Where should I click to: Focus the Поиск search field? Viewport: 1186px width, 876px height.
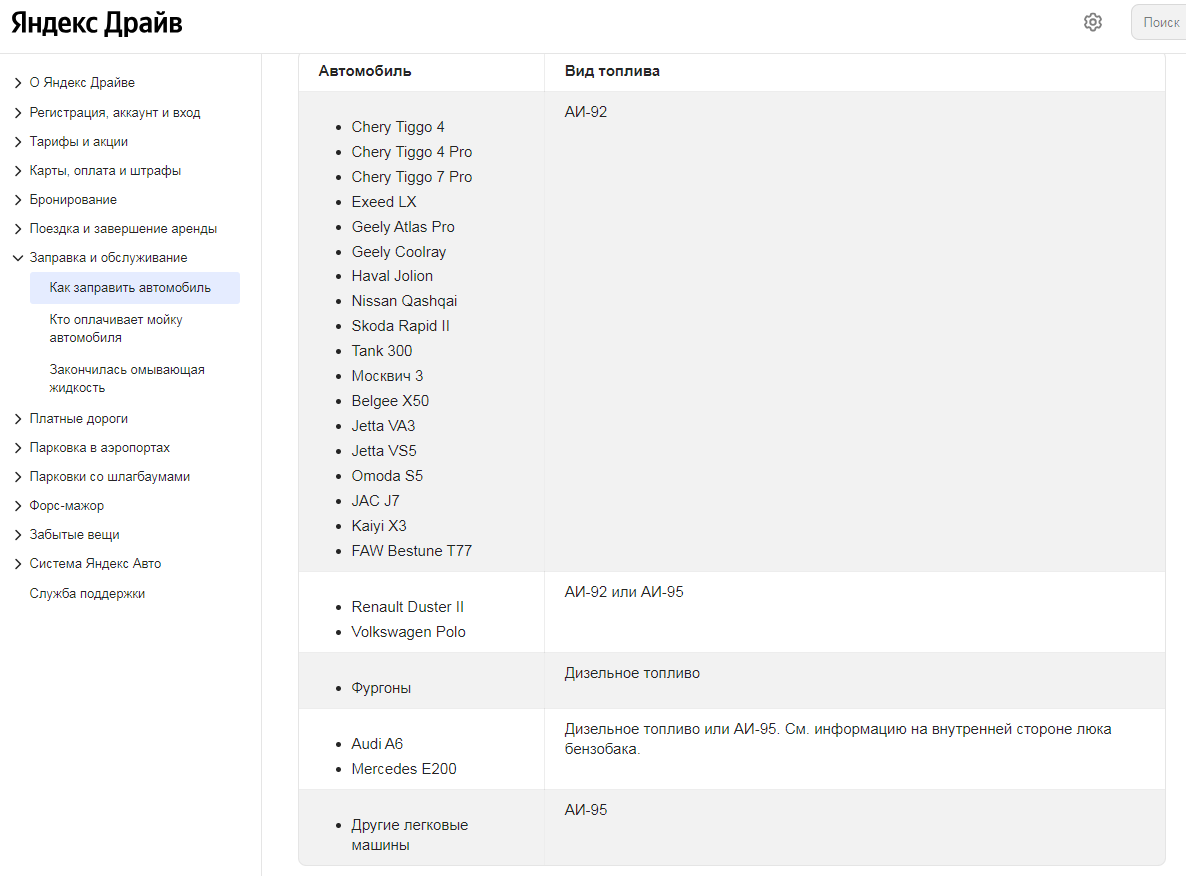(1158, 22)
